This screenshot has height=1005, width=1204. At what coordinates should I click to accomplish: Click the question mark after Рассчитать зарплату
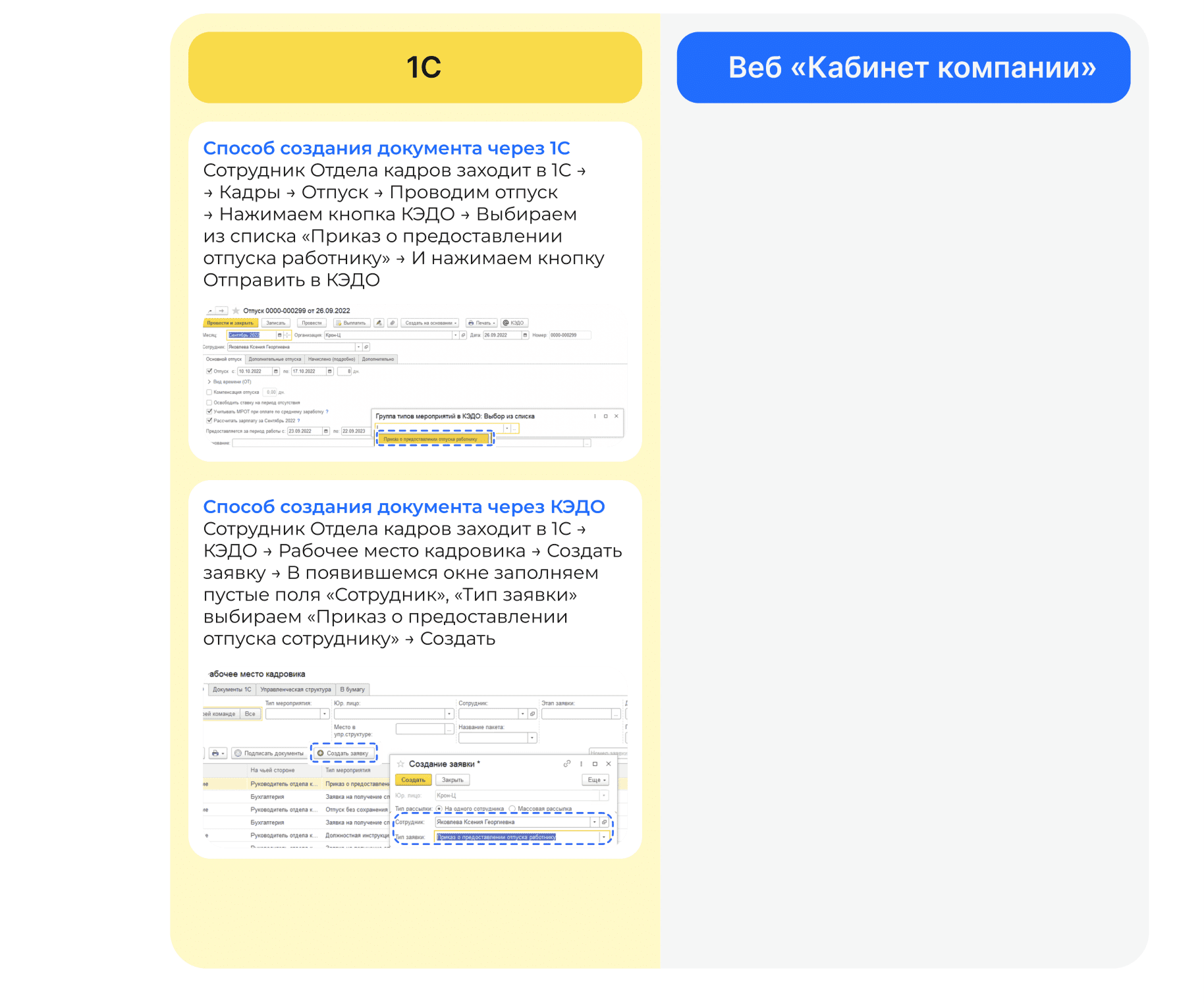point(298,421)
